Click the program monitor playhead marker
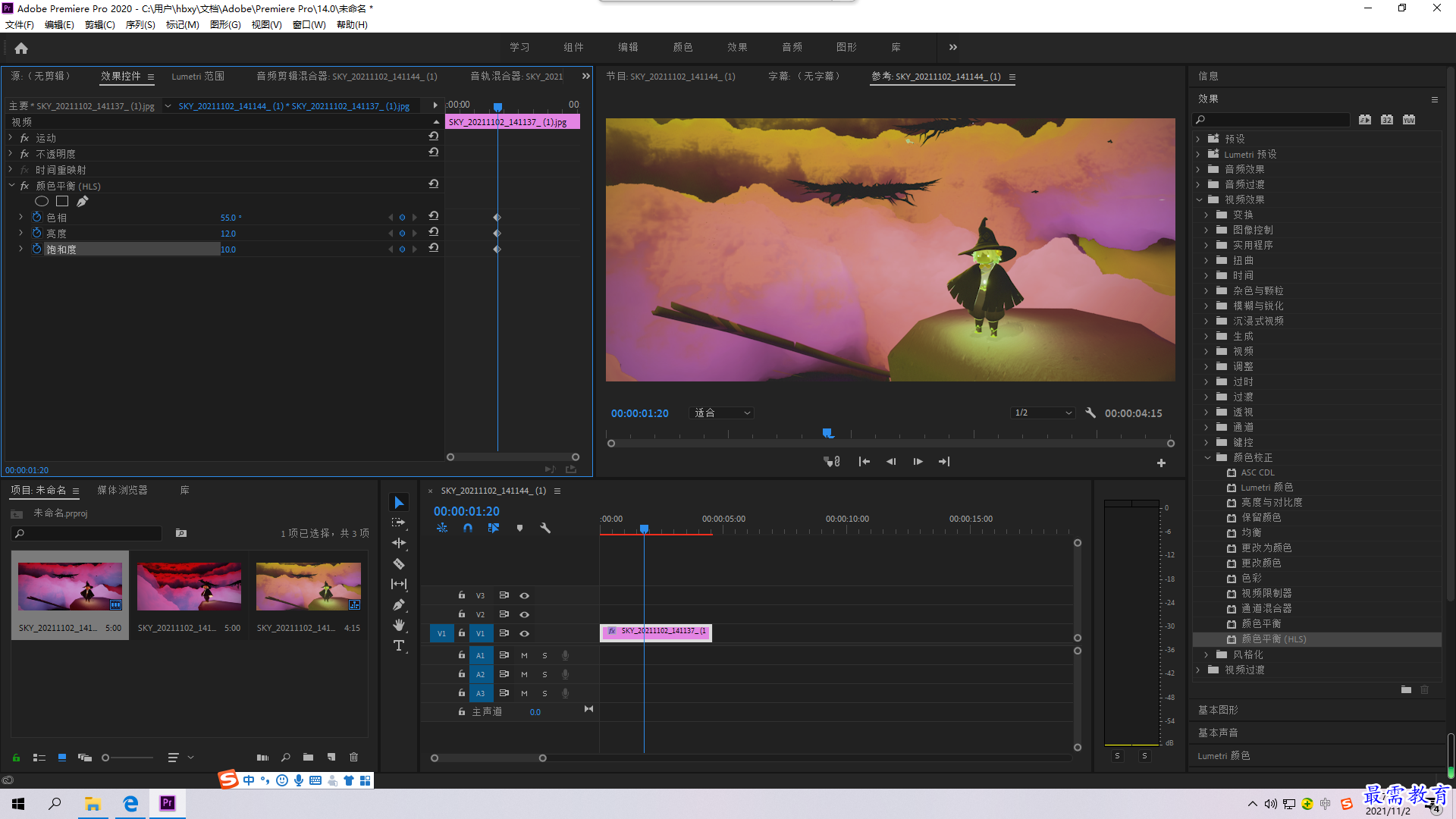Viewport: 1456px width, 819px height. point(827,433)
